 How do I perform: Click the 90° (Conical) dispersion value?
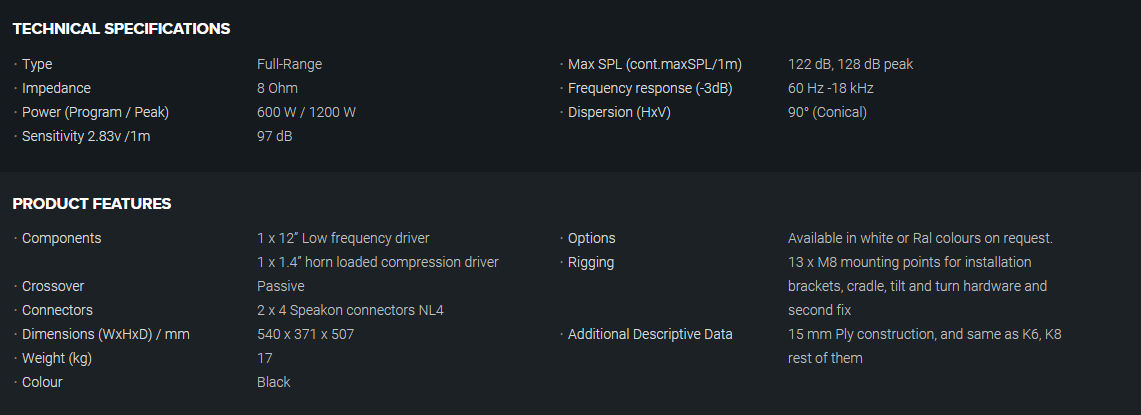pos(827,112)
